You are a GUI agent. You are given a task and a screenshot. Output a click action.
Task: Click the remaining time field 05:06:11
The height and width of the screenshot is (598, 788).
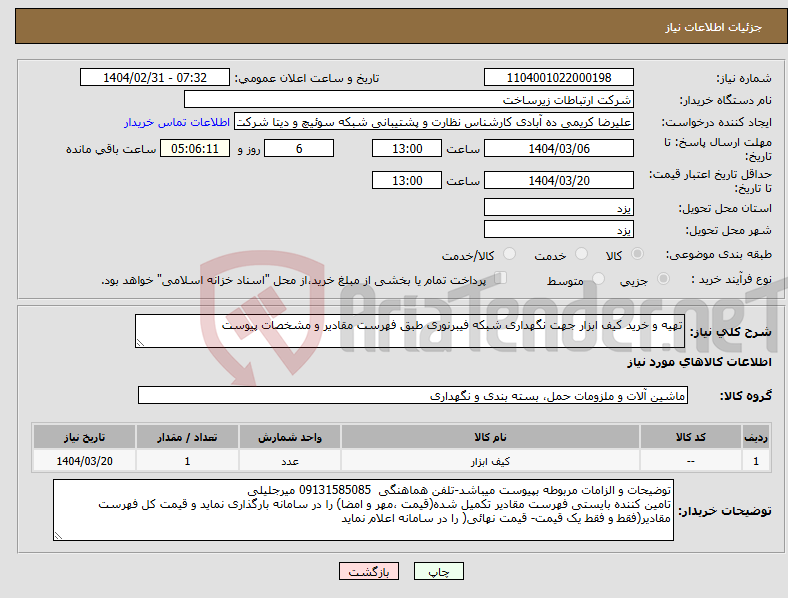[195, 149]
